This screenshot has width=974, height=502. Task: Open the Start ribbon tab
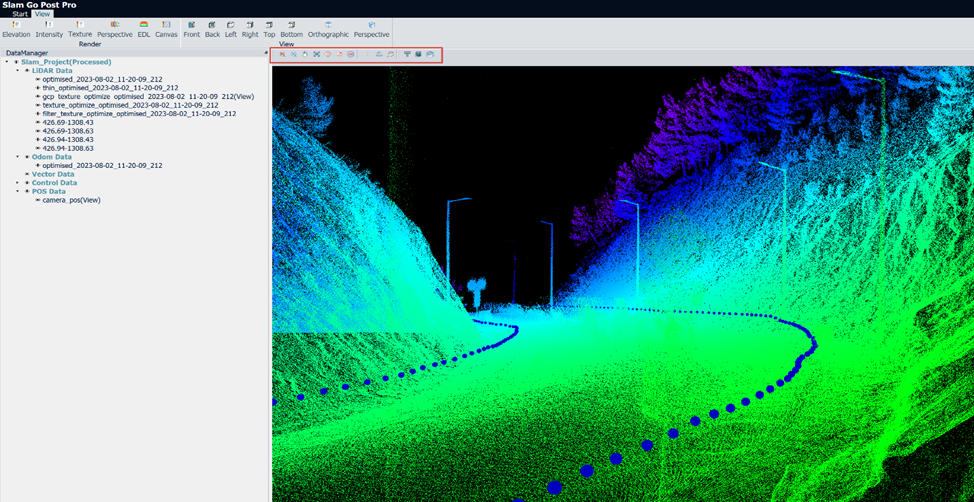(20, 14)
